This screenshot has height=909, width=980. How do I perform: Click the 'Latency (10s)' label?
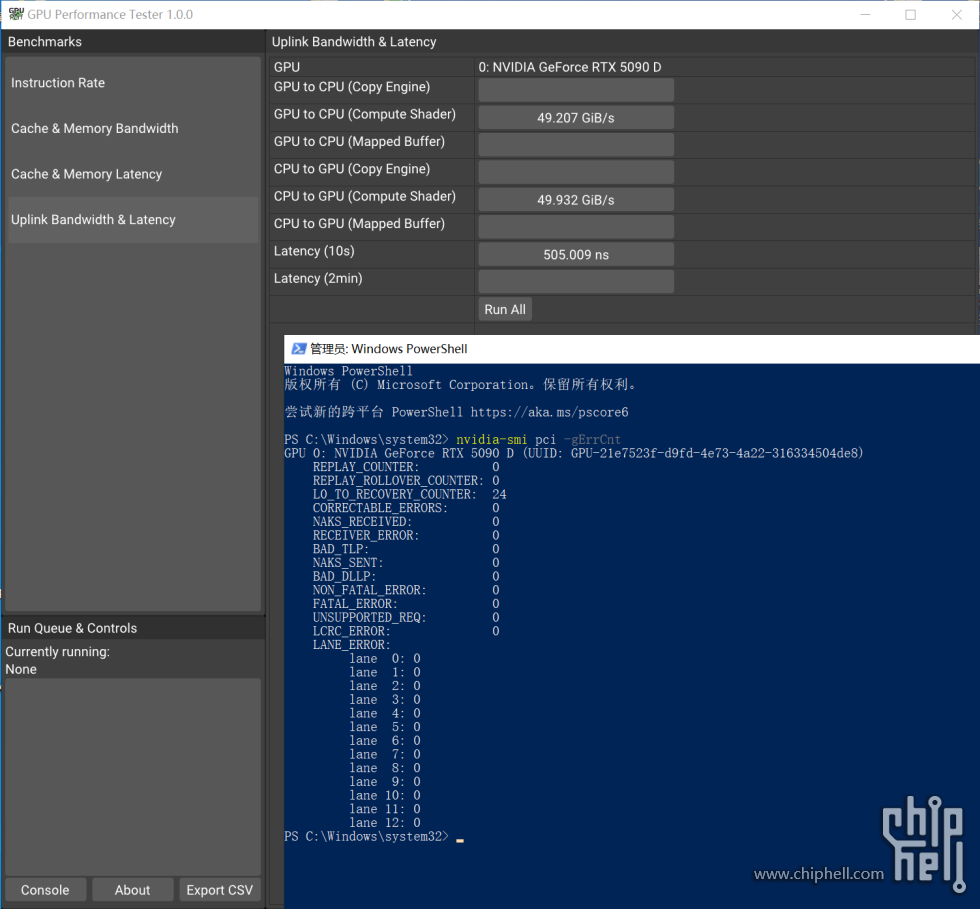click(x=314, y=251)
